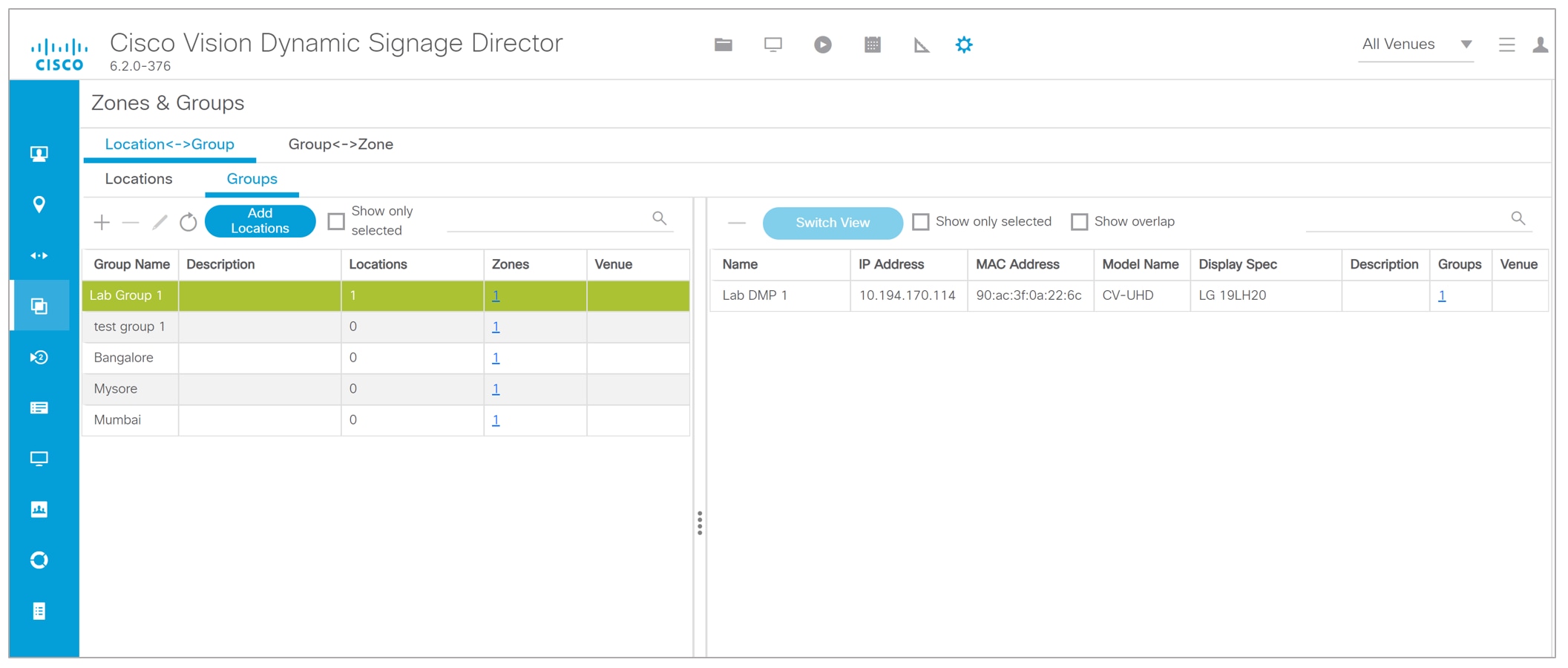Image resolution: width=1568 pixels, height=668 pixels.
Task: Select the Mysore group row
Action: (116, 388)
